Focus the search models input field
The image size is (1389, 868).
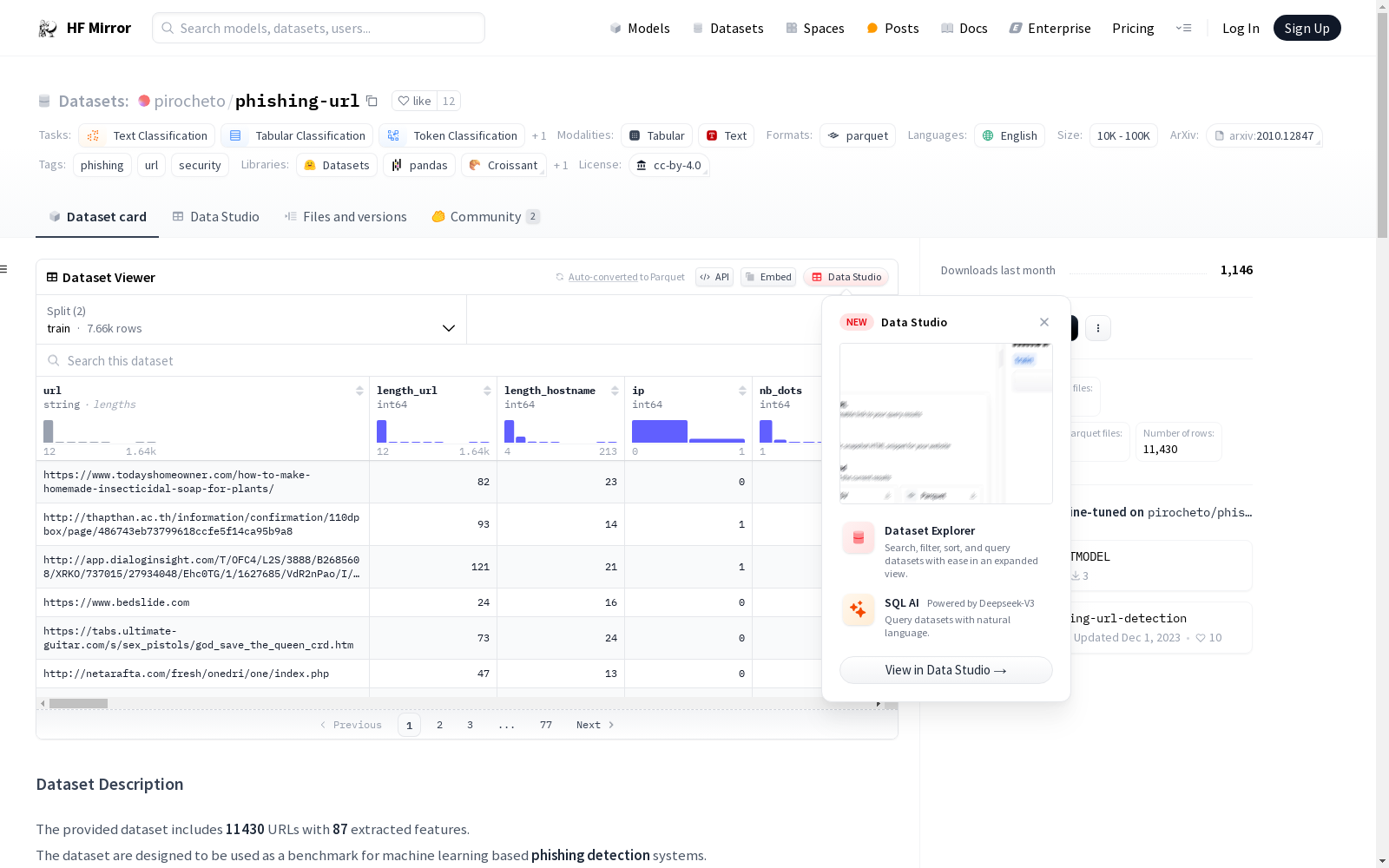[319, 28]
